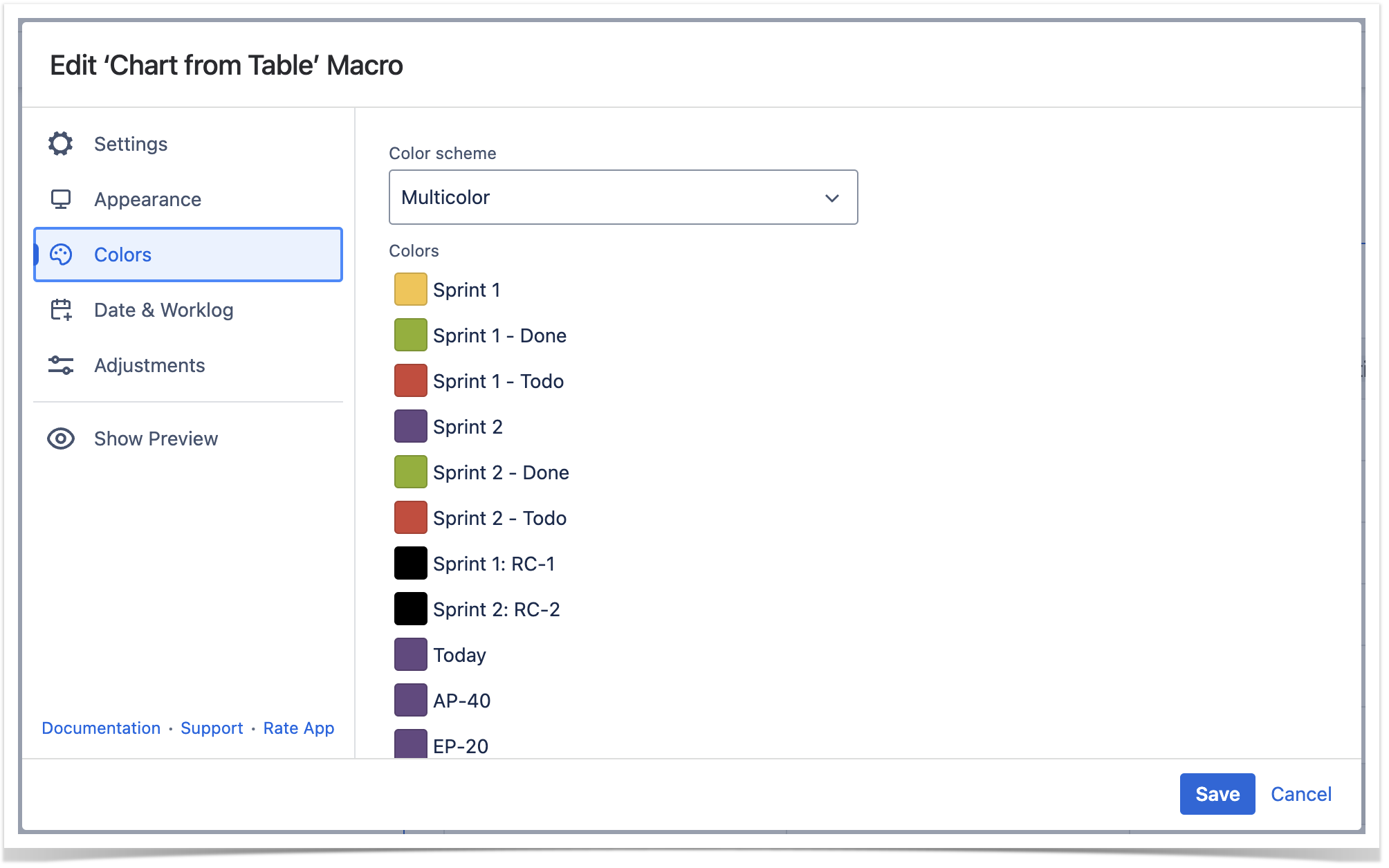Viewport: 1389px width, 868px height.
Task: Open the Date & Worklog section
Action: tap(163, 310)
